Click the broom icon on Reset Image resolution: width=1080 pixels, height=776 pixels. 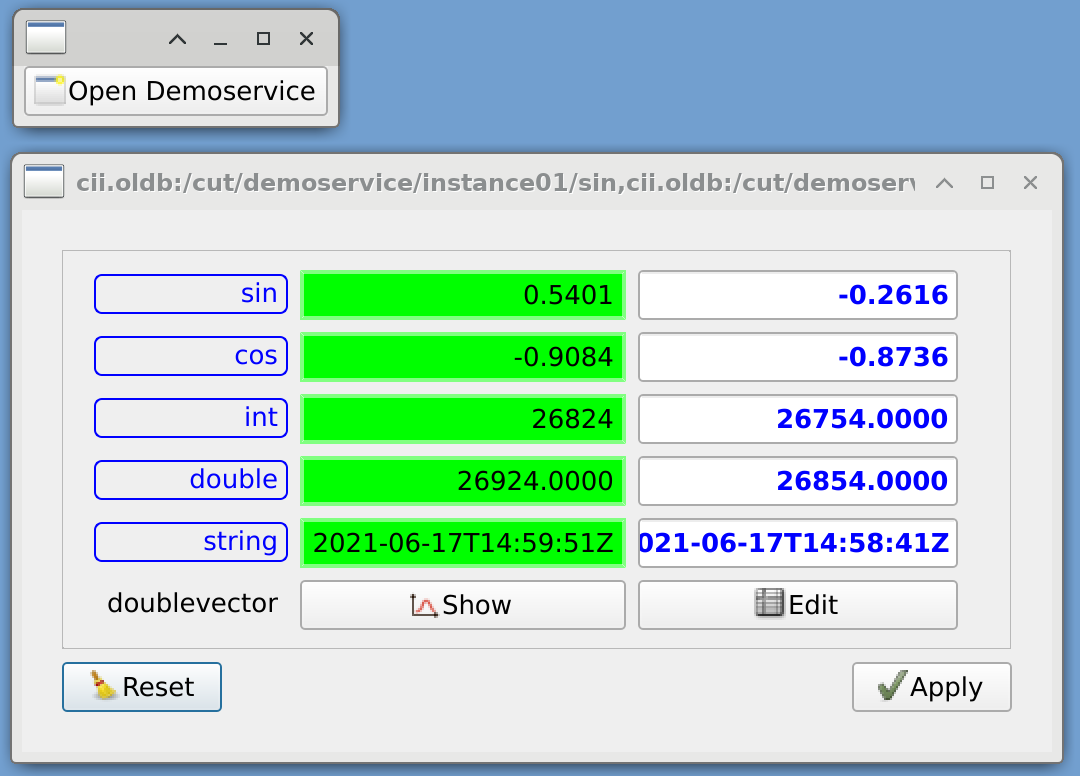tap(103, 686)
